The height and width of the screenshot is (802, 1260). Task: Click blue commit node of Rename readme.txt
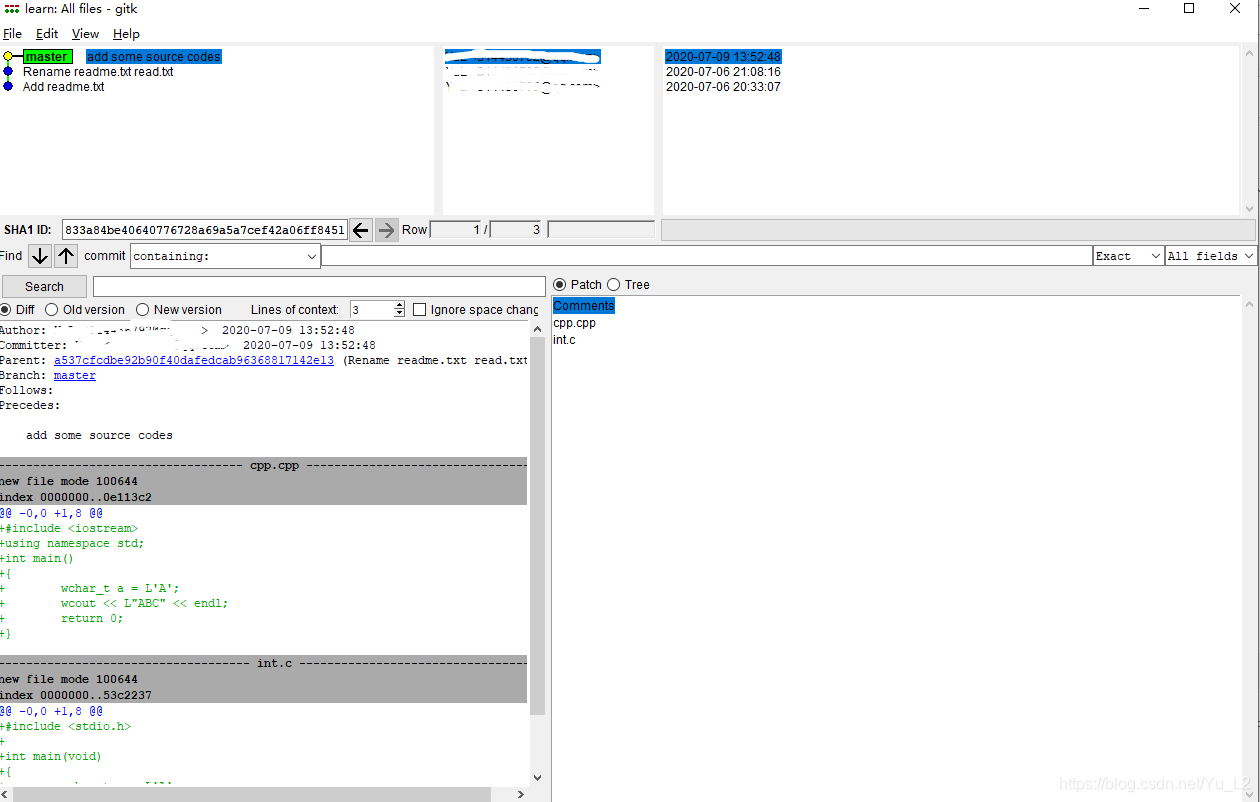click(x=8, y=72)
